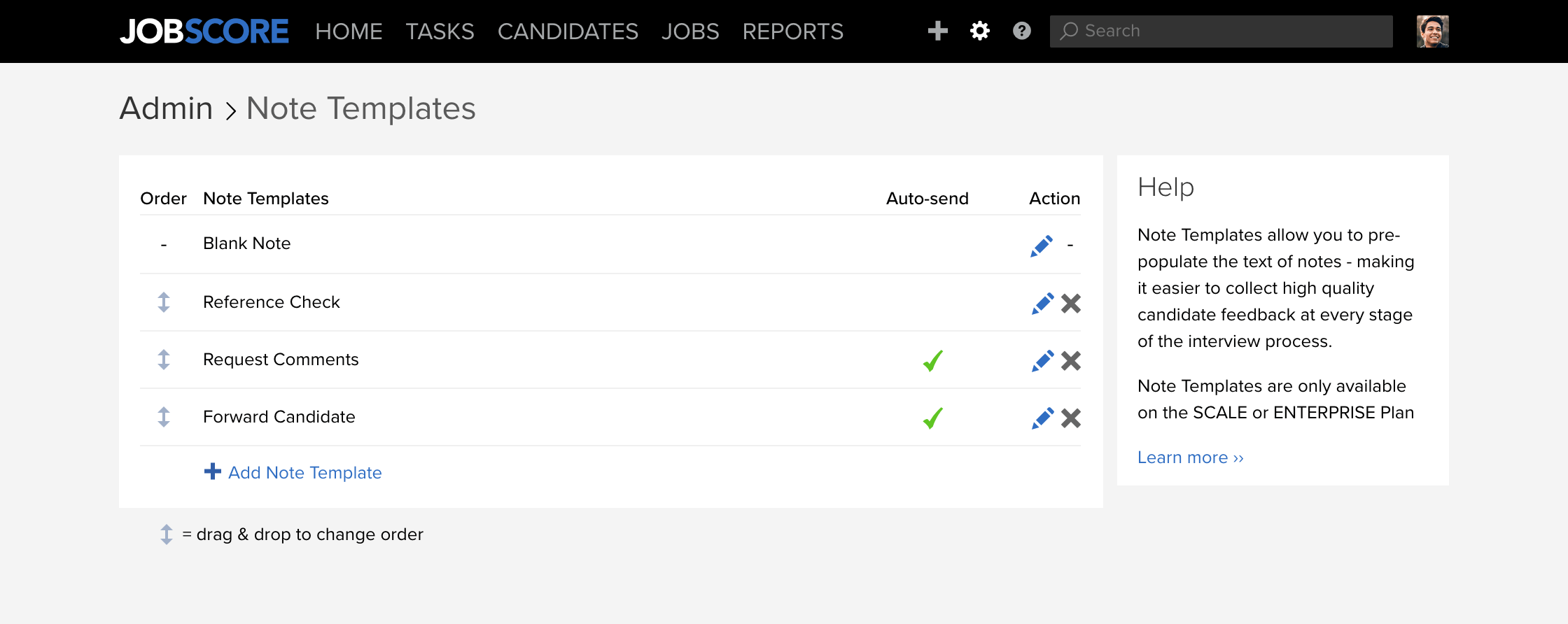Delete the Forward Candidate template
The width and height of the screenshot is (1568, 624).
1071,418
